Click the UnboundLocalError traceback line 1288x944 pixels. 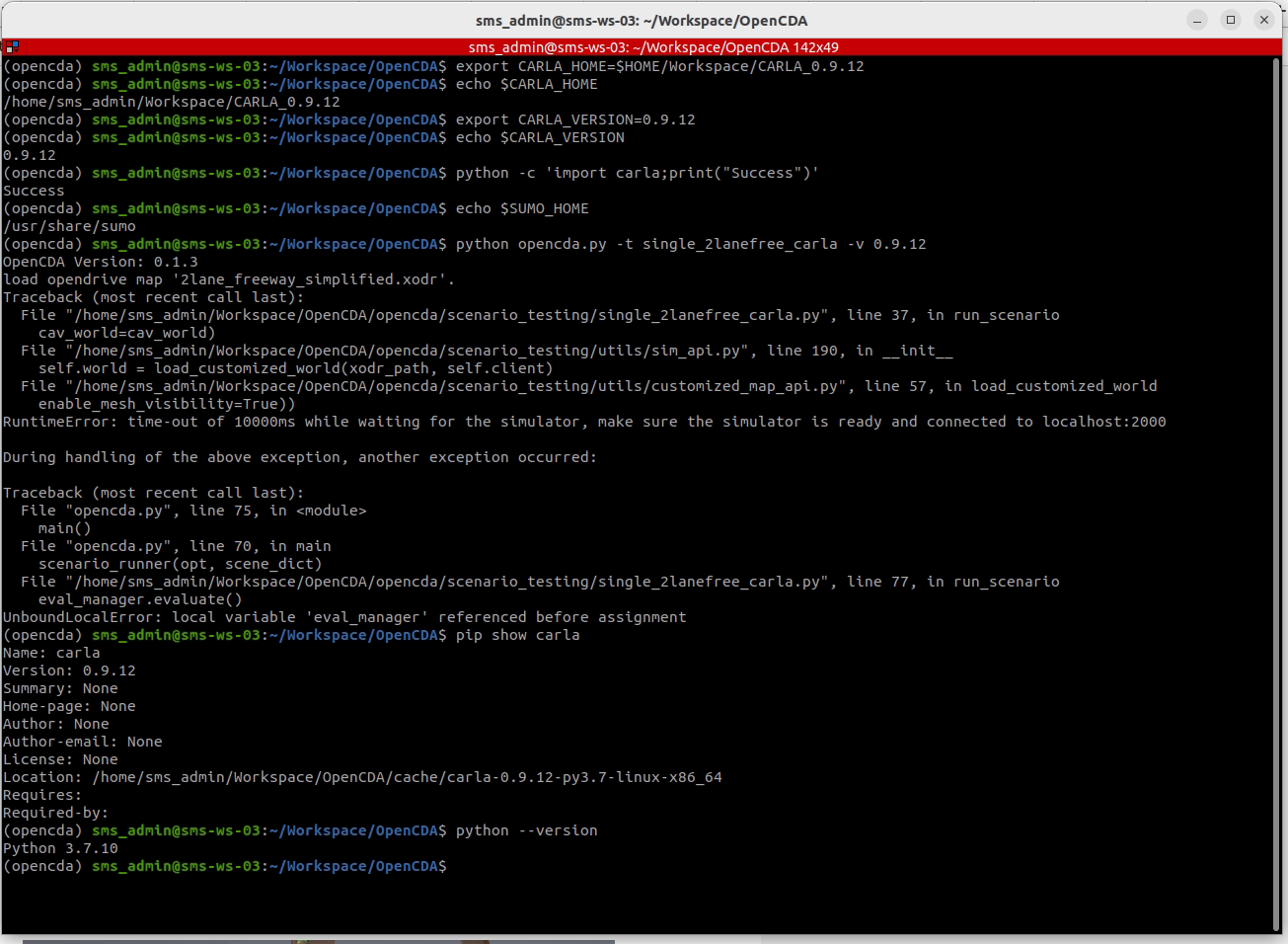click(x=343, y=617)
